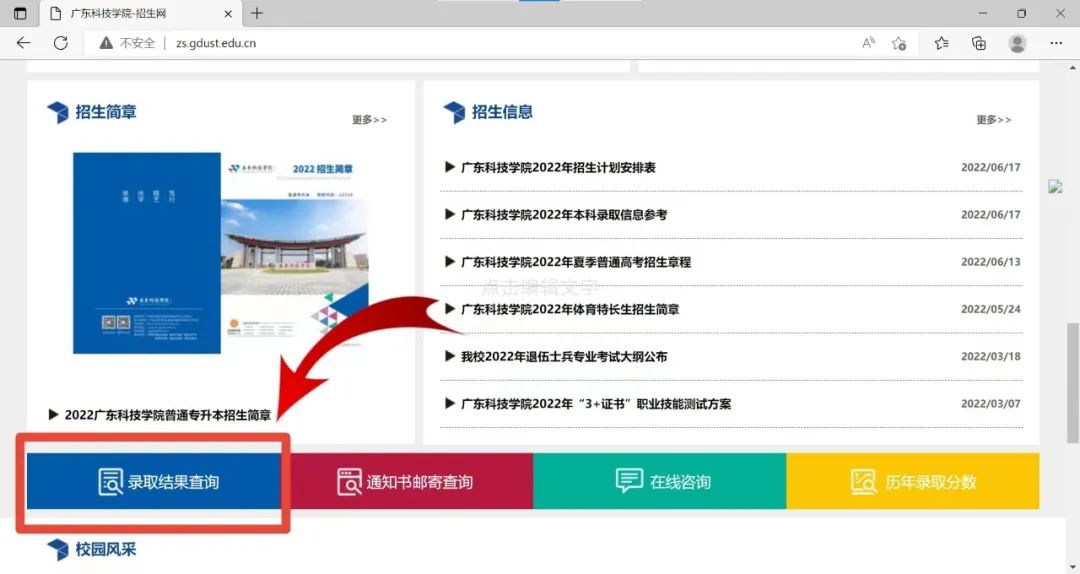The image size is (1080, 574).
Task: Open 广东科技学院2022年本科录取信息参考 link
Action: tap(564, 215)
